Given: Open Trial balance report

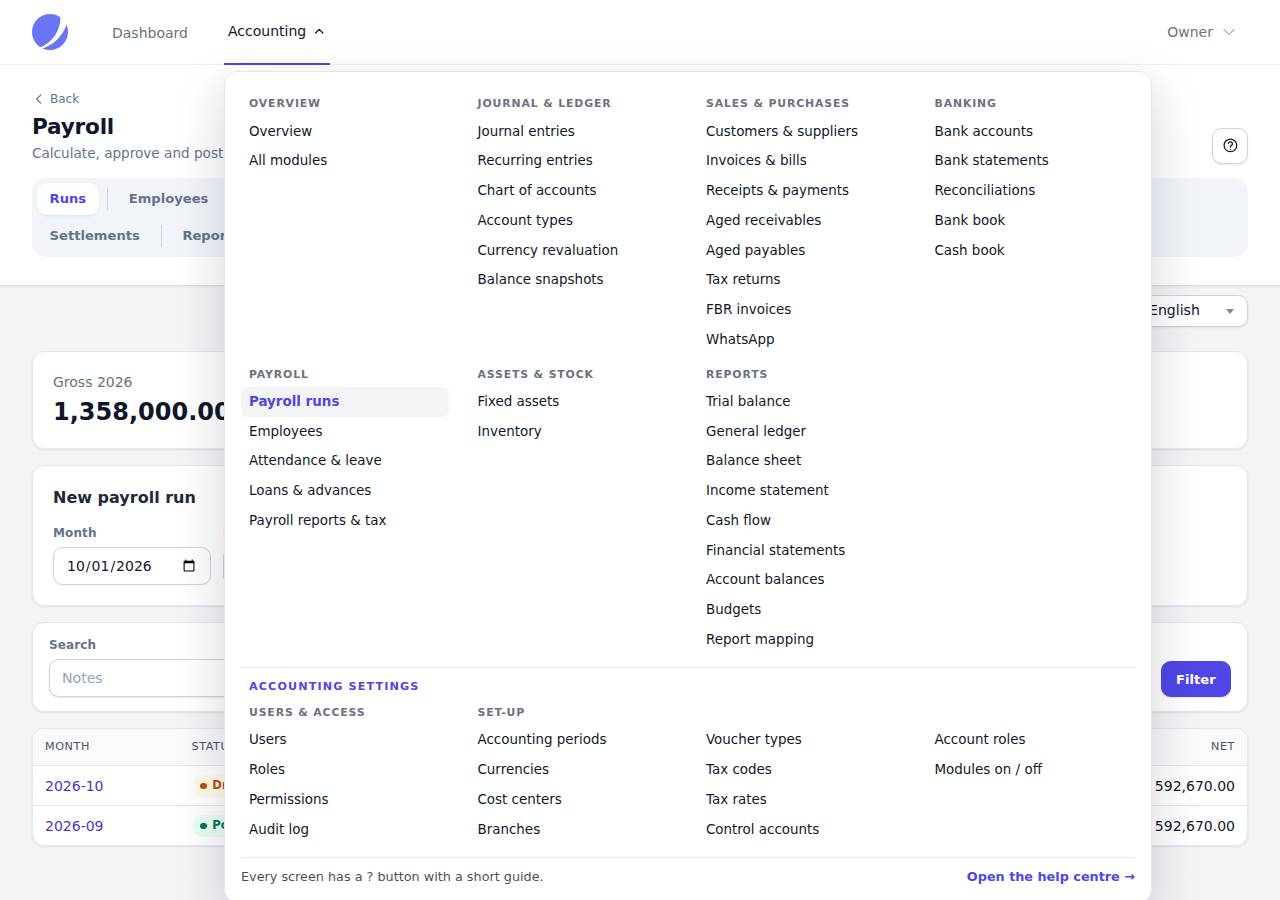Looking at the screenshot, I should pos(748,401).
